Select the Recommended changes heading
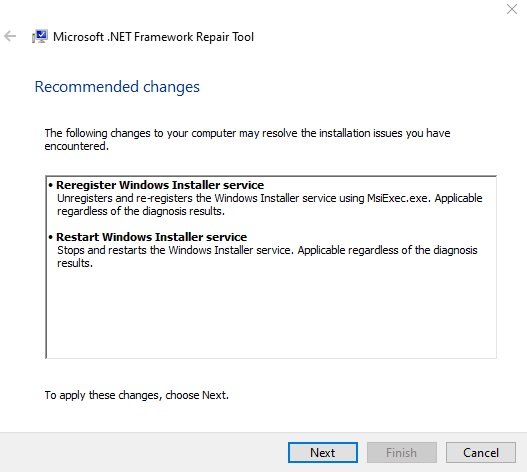 [117, 87]
